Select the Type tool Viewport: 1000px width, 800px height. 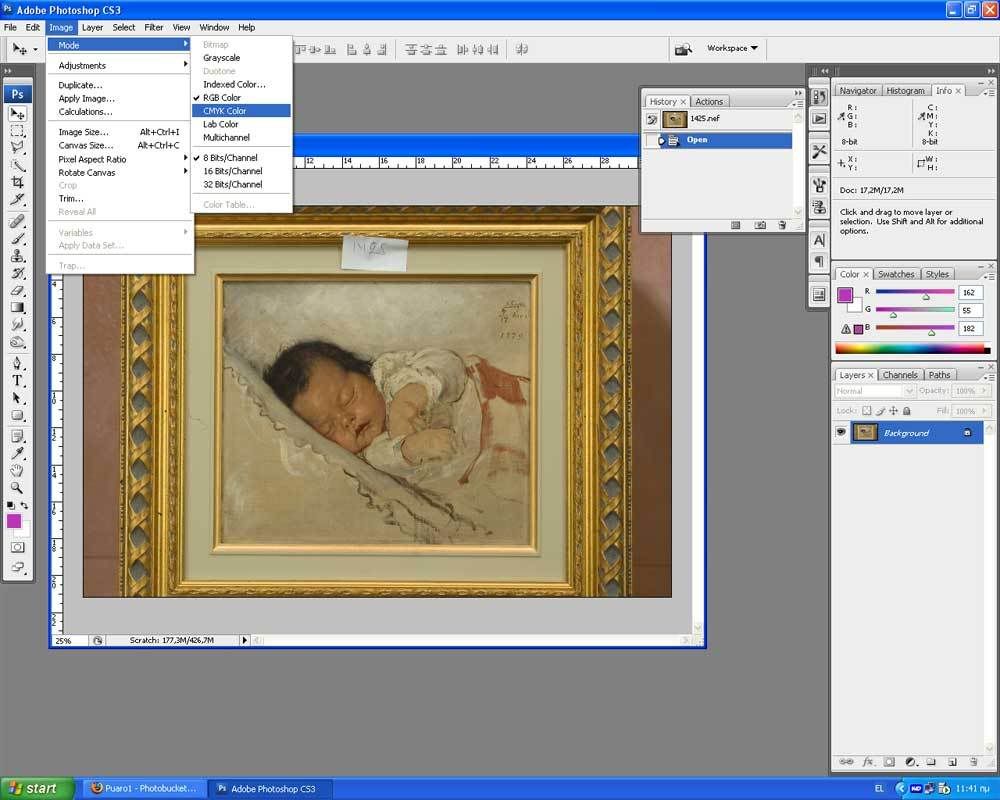tap(18, 381)
